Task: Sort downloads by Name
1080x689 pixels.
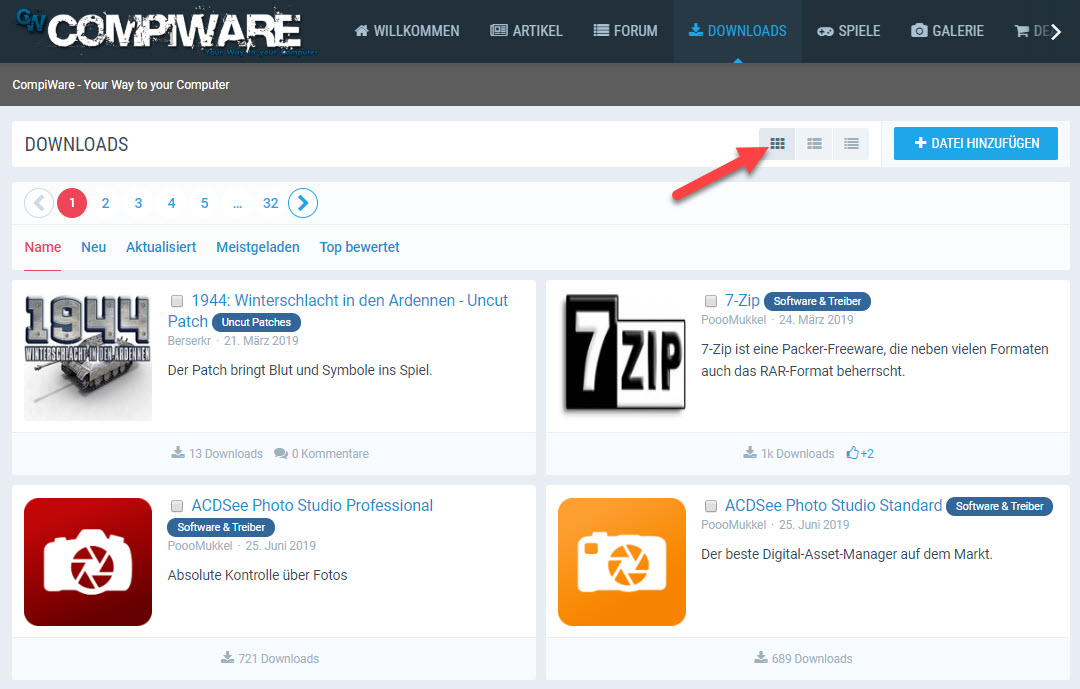Action: (x=43, y=247)
